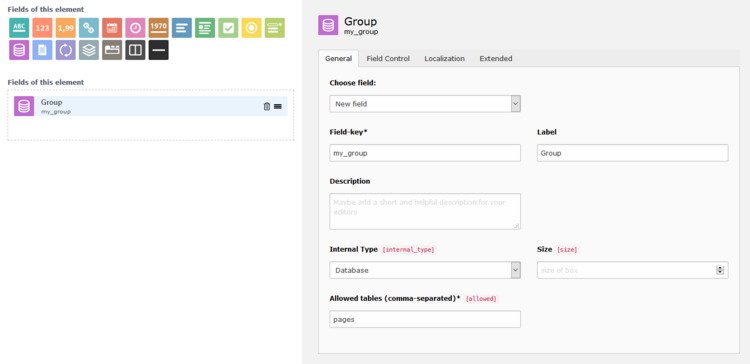The image size is (750, 364).
Task: Open the Choose field dropdown
Action: (x=425, y=104)
